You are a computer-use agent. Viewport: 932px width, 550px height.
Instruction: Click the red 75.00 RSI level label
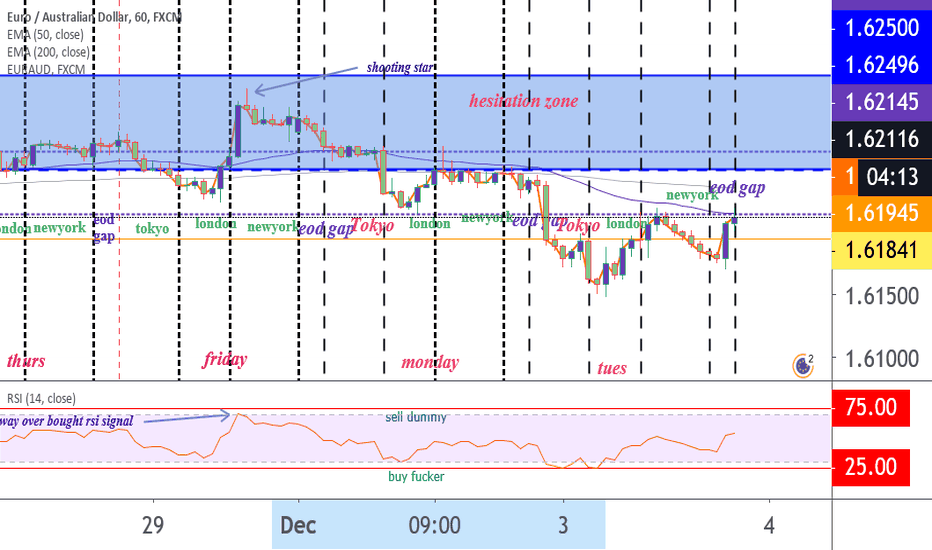[880, 408]
